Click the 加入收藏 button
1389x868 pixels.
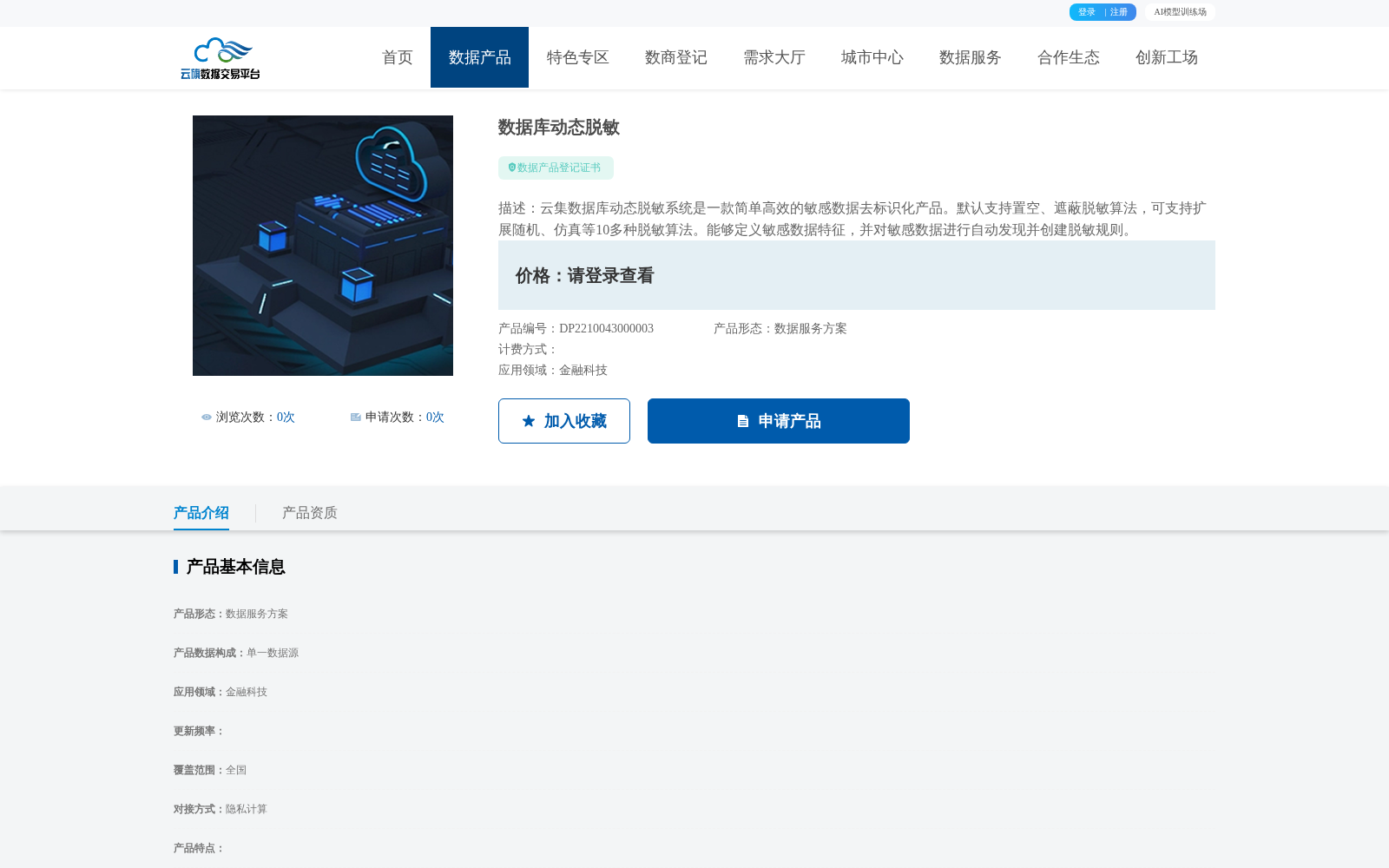[564, 421]
